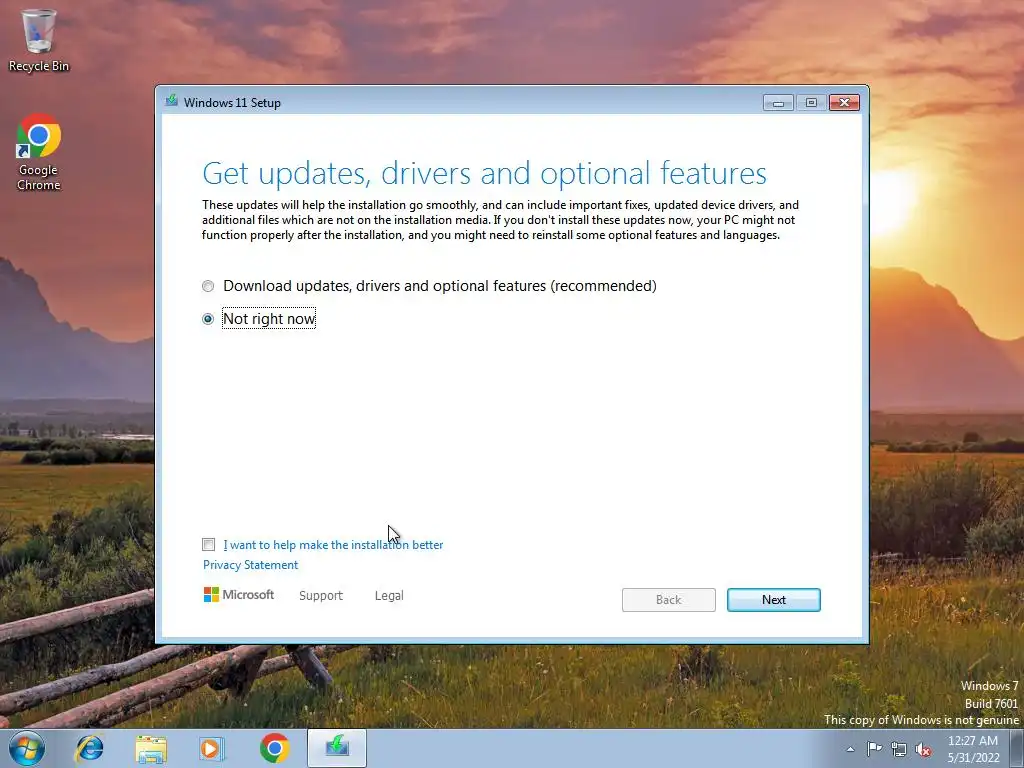Launch Google Chrome from the taskbar

274,748
